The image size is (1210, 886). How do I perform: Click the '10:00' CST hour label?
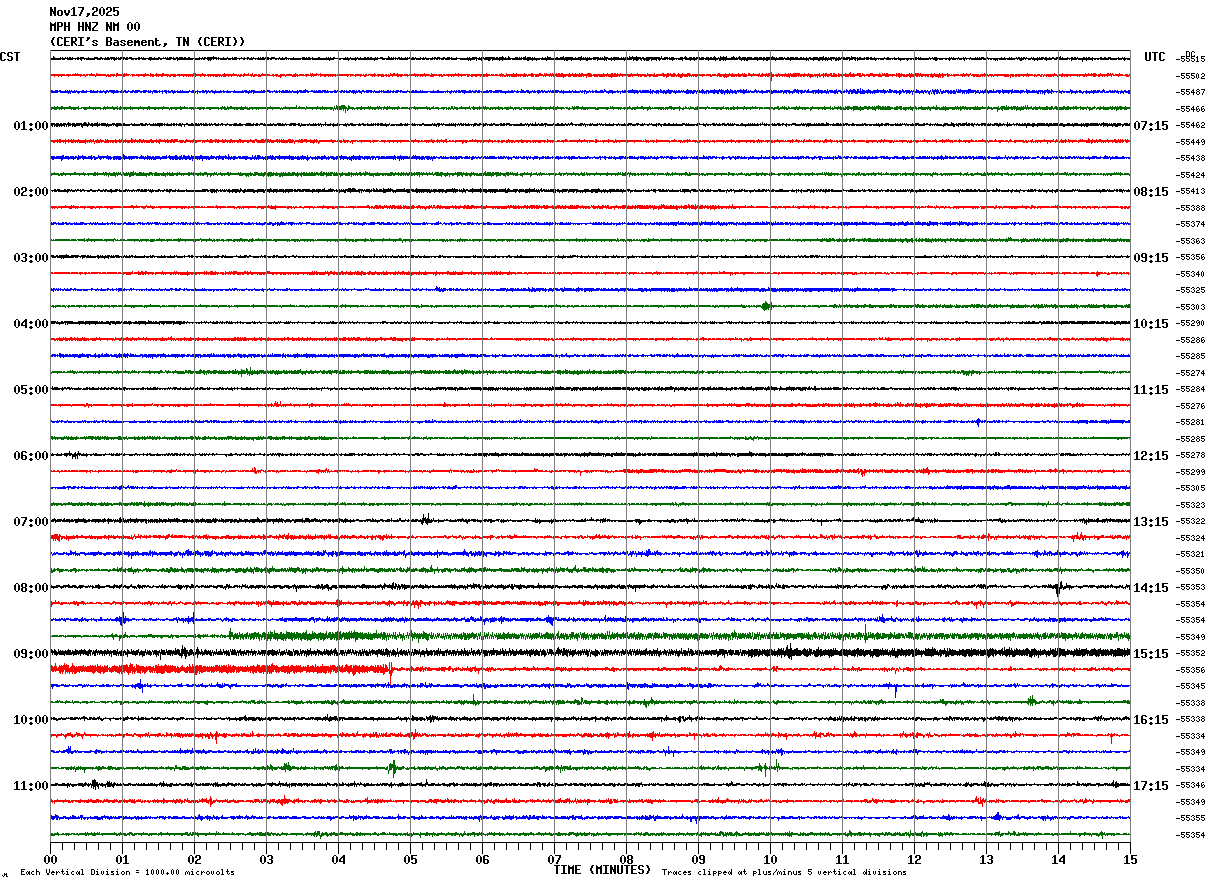coord(31,720)
